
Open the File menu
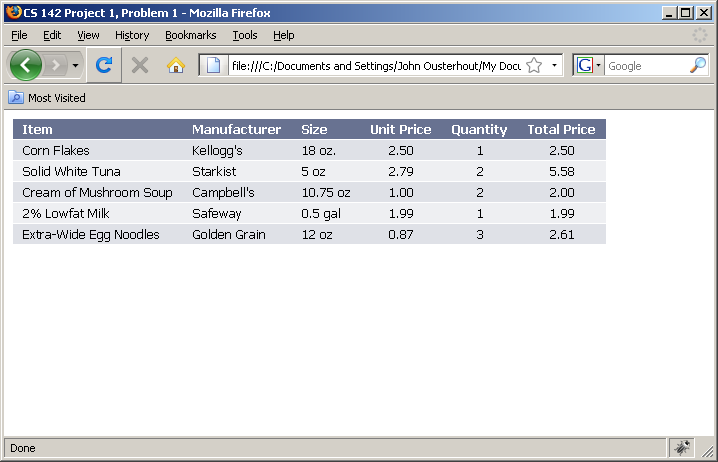[19, 35]
